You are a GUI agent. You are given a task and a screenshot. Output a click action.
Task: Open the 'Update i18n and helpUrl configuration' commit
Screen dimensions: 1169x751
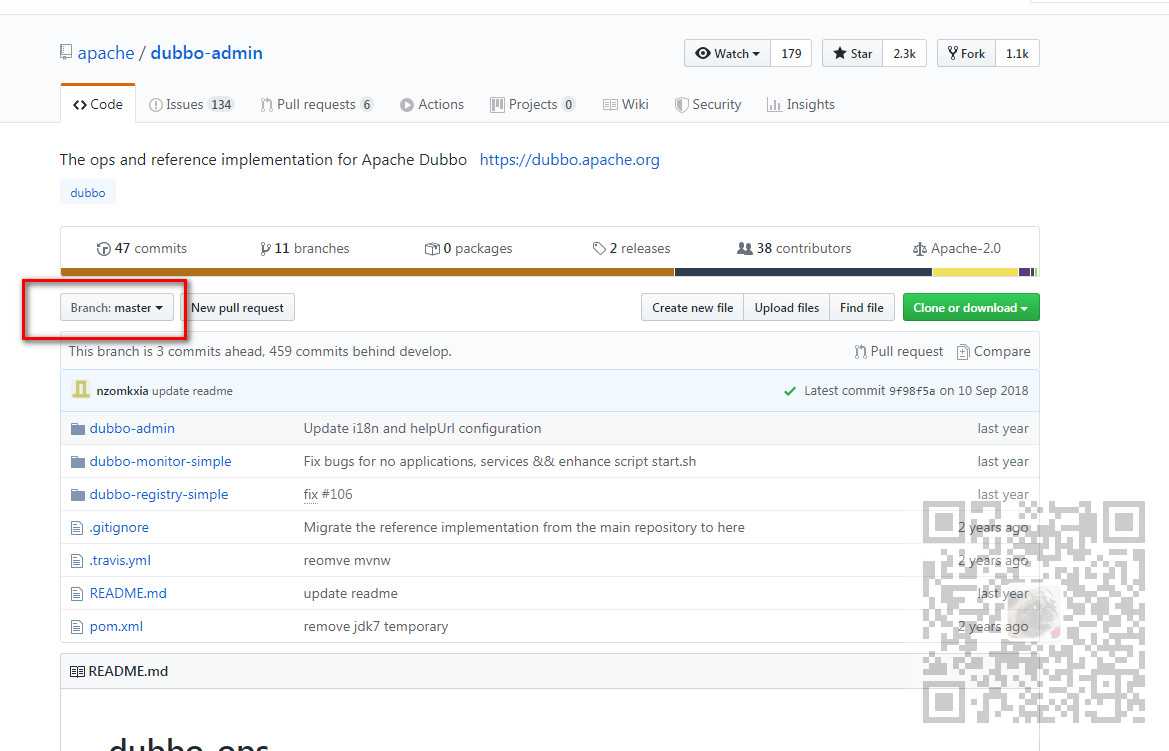click(422, 429)
